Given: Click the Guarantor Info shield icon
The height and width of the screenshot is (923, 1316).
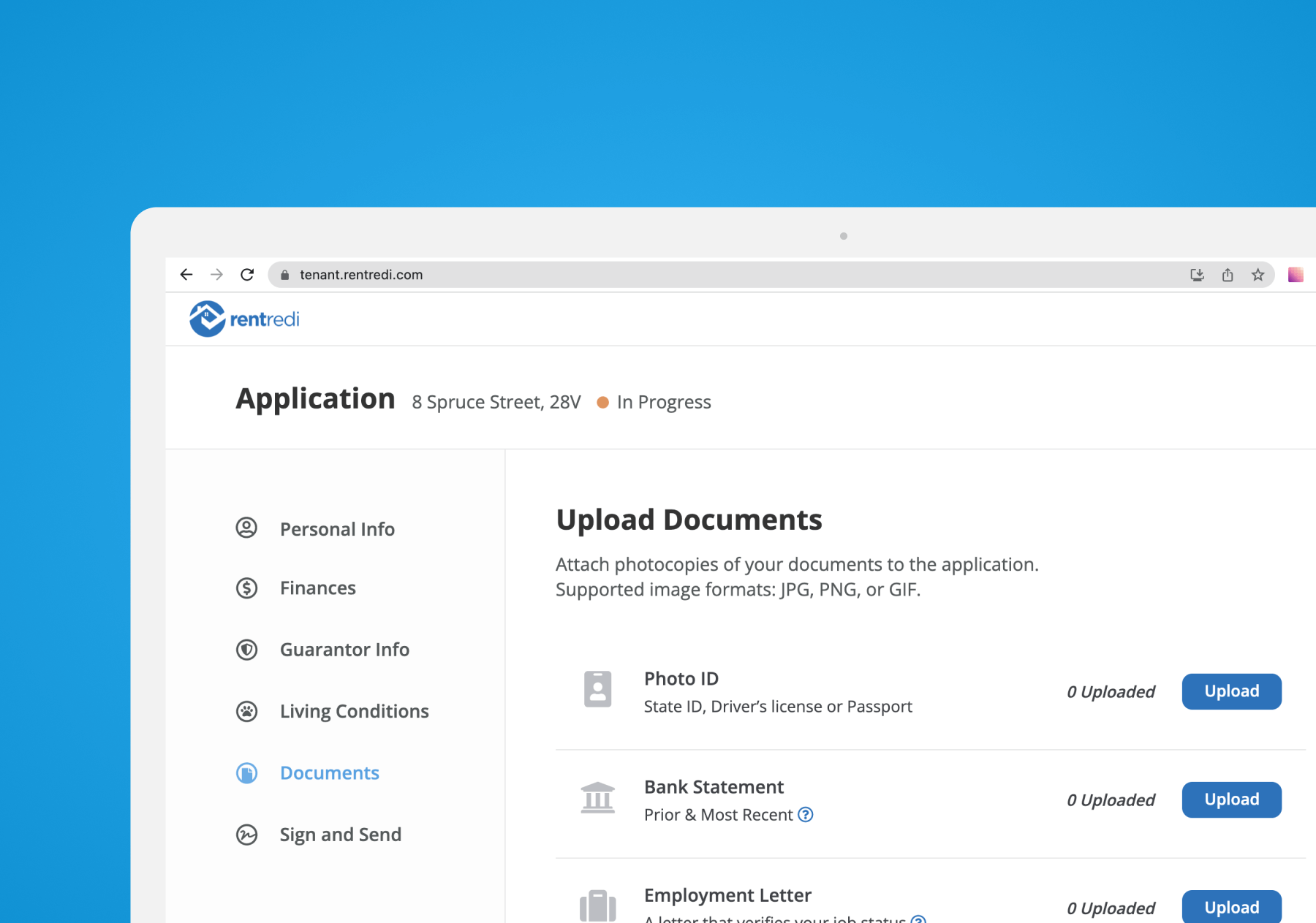Looking at the screenshot, I should tap(246, 650).
